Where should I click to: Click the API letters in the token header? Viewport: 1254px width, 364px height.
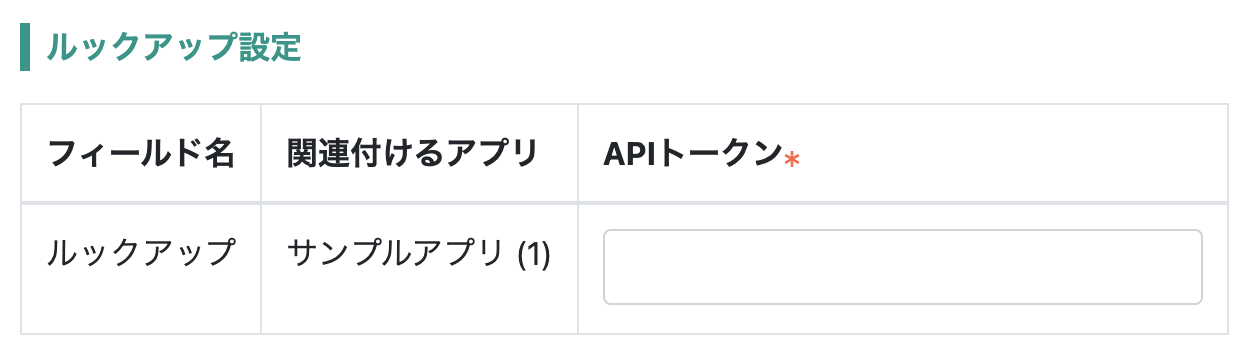tap(627, 153)
